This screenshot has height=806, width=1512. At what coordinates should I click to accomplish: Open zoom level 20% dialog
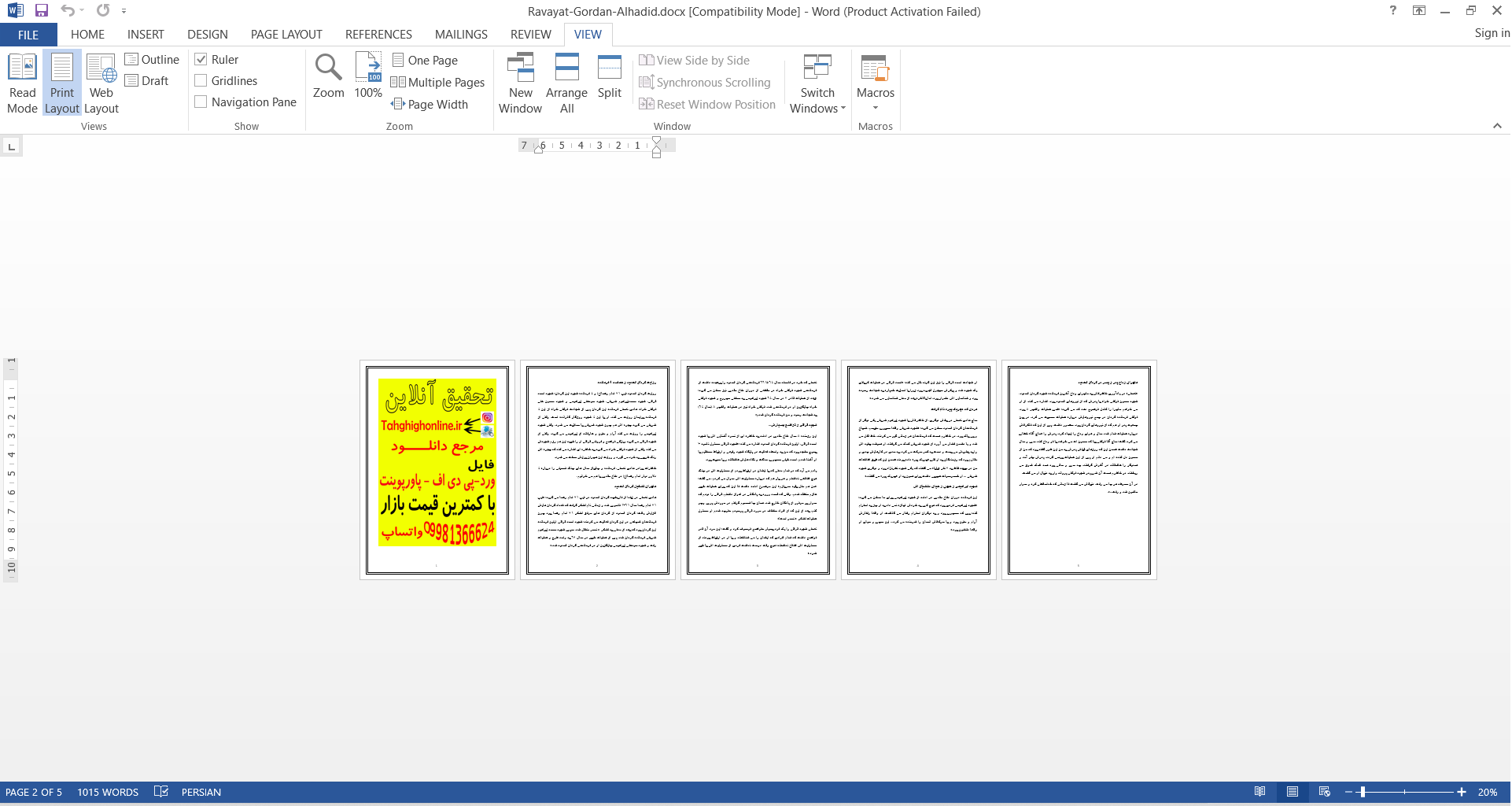(1487, 793)
